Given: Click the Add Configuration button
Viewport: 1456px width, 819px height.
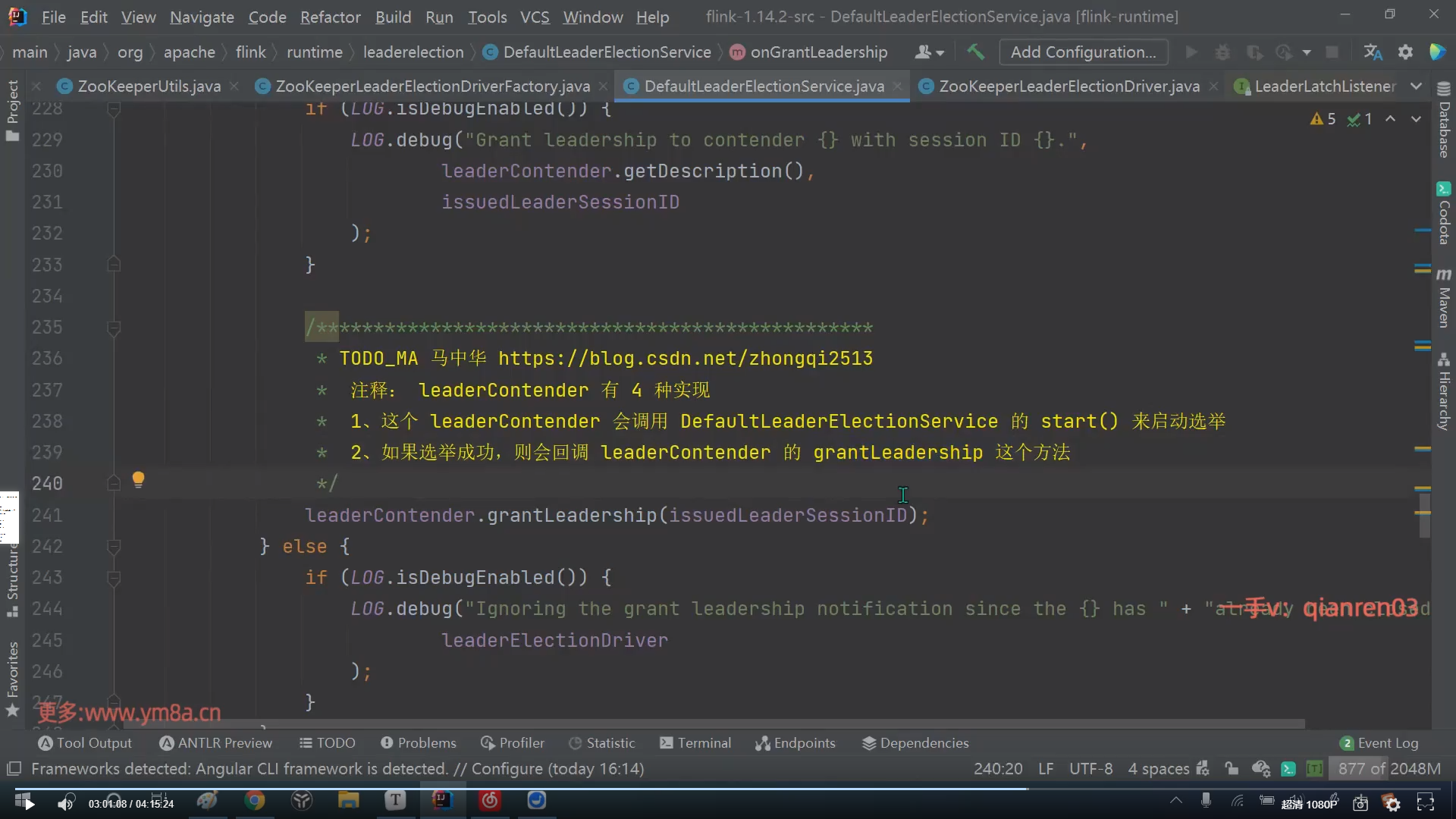Looking at the screenshot, I should [x=1083, y=52].
